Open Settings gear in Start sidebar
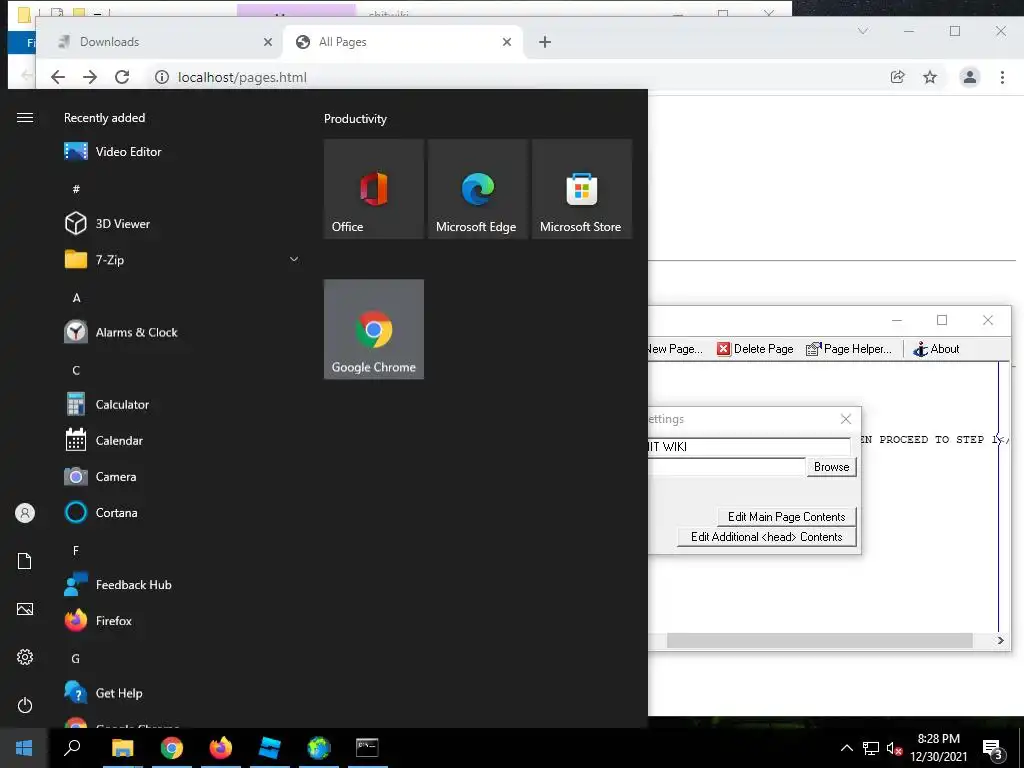Viewport: 1024px width, 768px height. click(25, 657)
